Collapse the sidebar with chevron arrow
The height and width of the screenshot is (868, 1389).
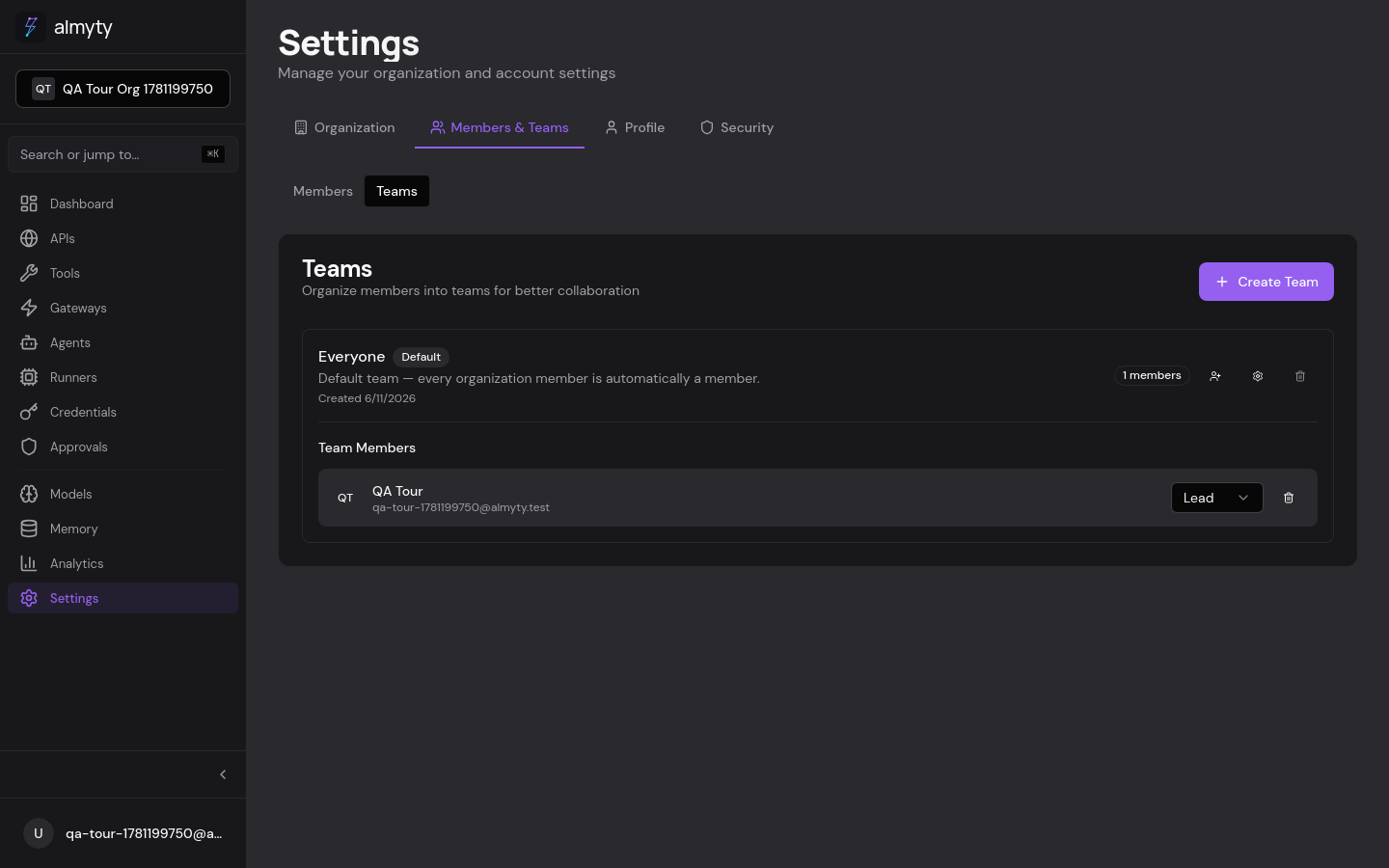(x=223, y=774)
